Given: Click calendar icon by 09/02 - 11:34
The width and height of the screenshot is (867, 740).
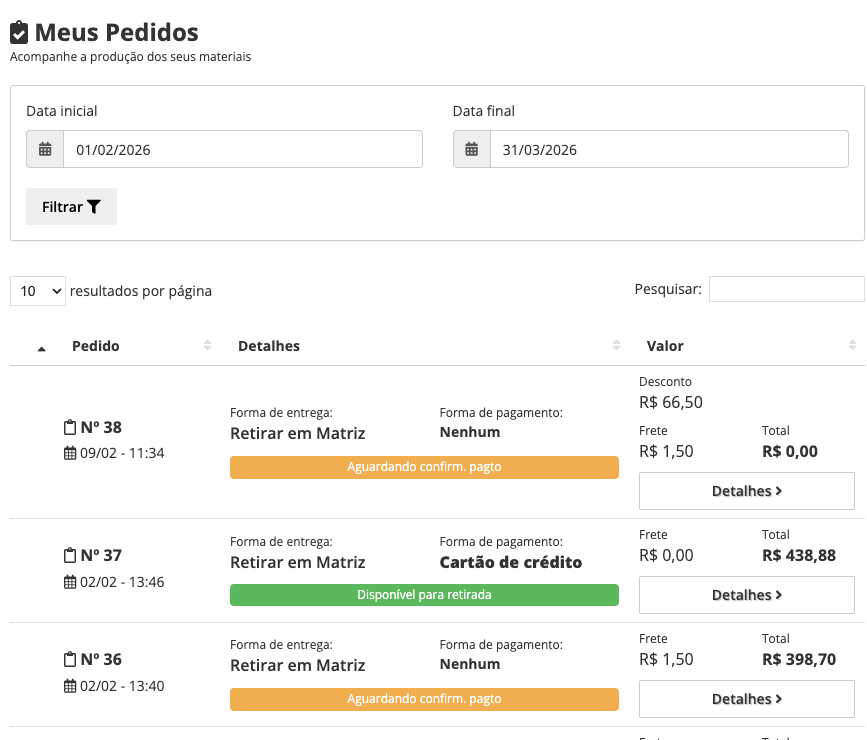Looking at the screenshot, I should (70, 453).
